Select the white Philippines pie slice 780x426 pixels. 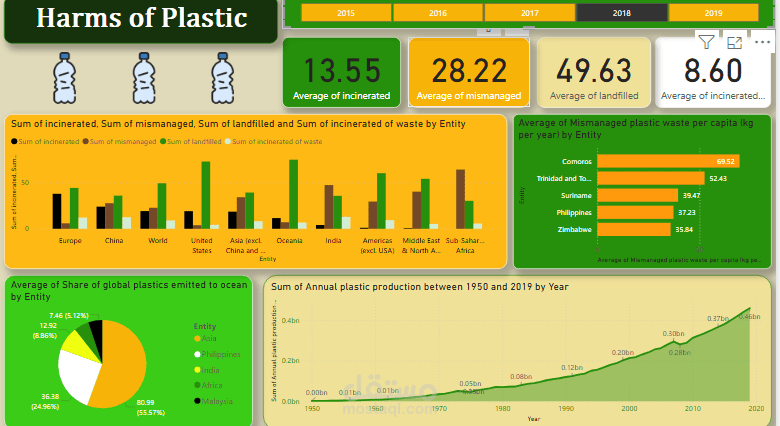pos(77,376)
